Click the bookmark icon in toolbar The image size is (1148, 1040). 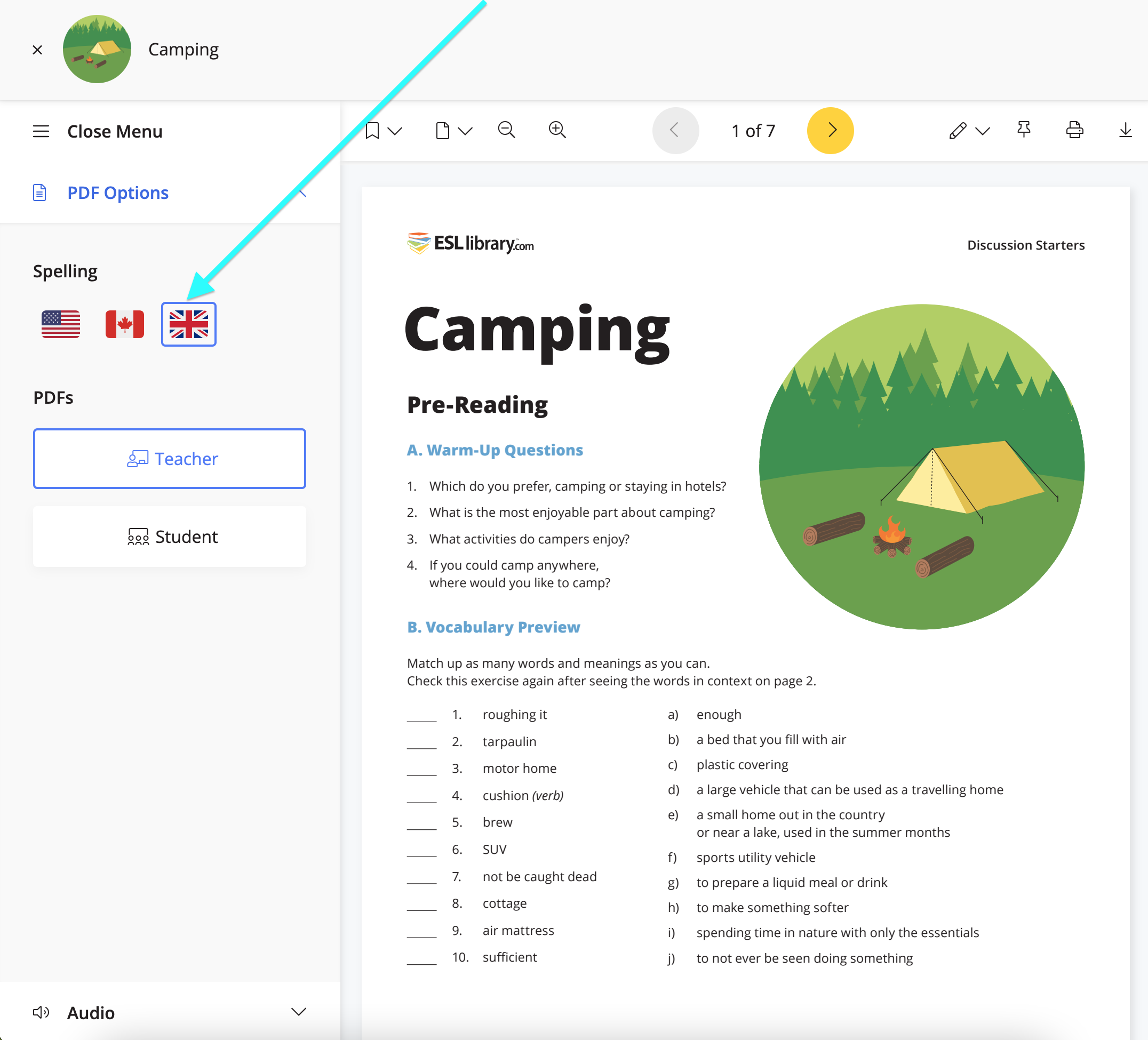click(372, 130)
